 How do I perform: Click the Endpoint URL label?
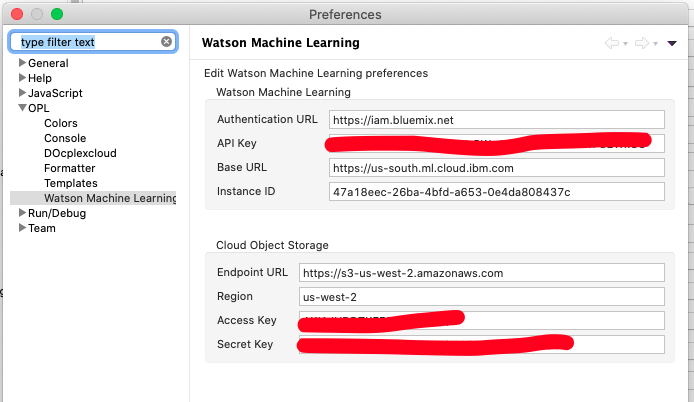tap(252, 272)
